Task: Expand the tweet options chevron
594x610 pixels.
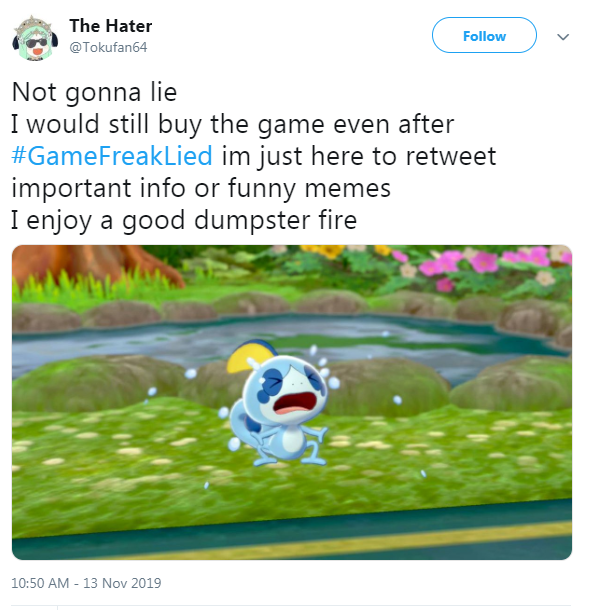Action: tap(563, 37)
